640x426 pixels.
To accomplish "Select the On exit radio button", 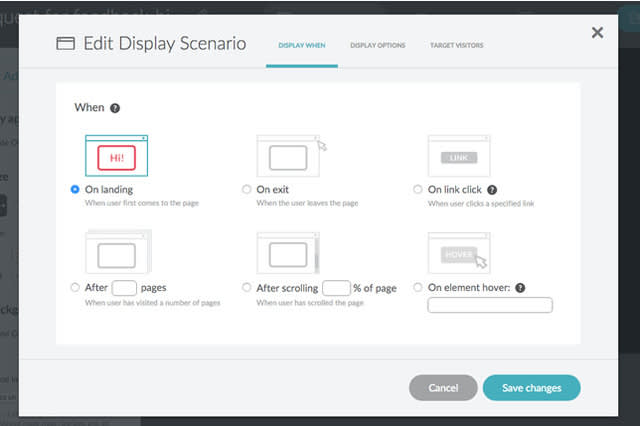I will tap(247, 189).
